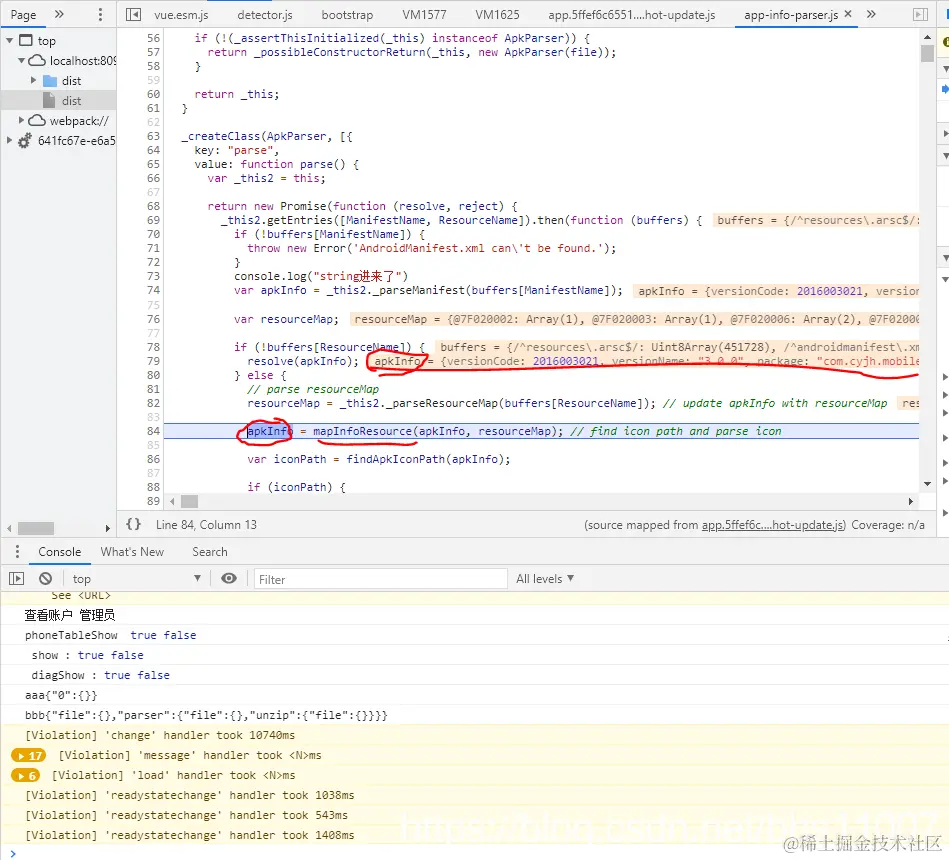Open the VM1577 tab
Image resolution: width=949 pixels, height=860 pixels.
pyautogui.click(x=424, y=15)
